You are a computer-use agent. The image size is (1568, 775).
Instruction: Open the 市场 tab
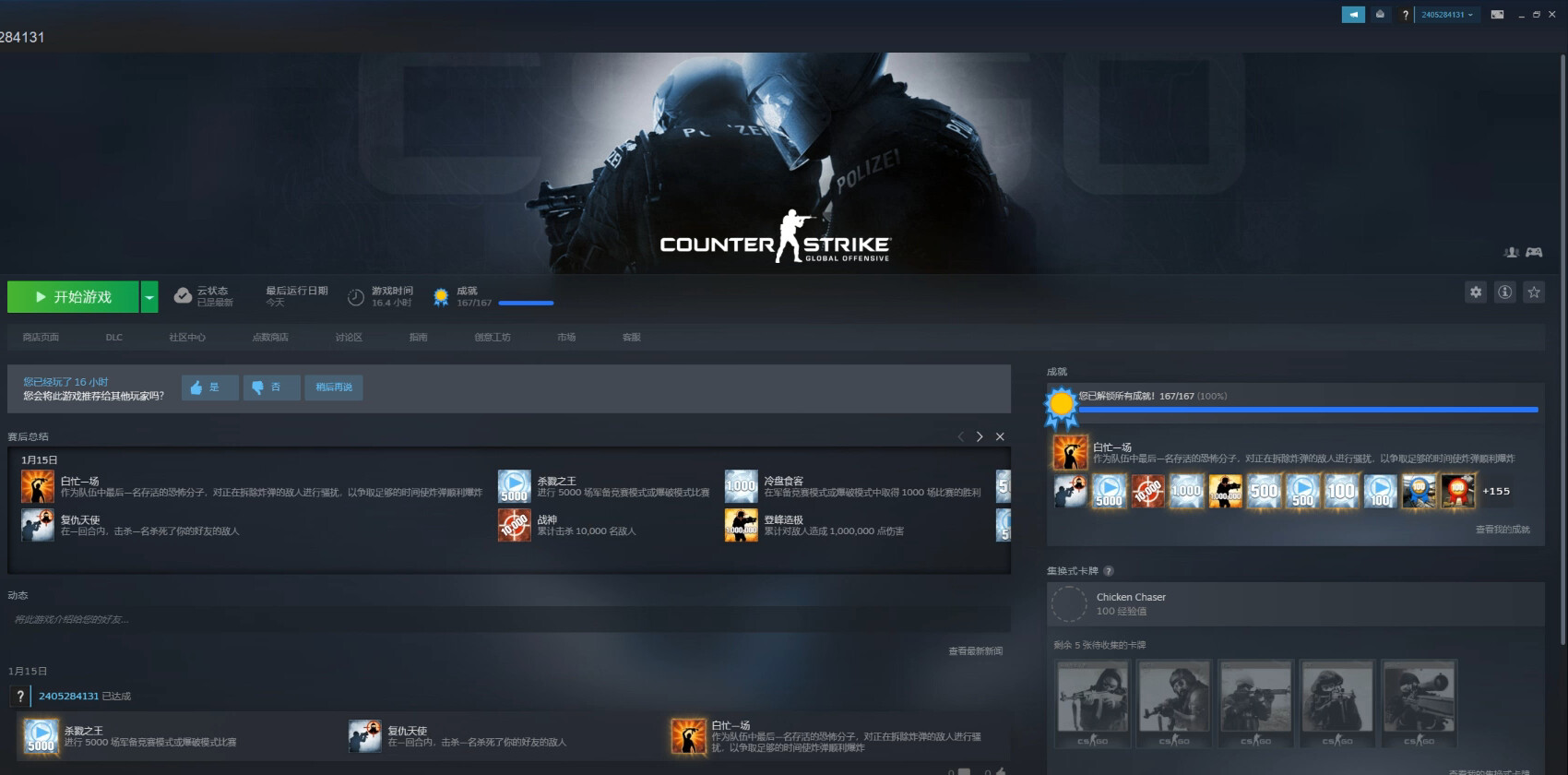[566, 338]
